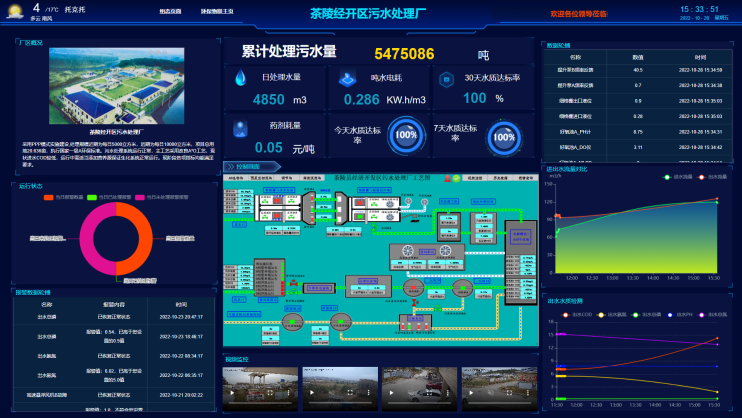The width and height of the screenshot is (742, 418).
Task: Open the 控制画面 tab label
Action: pos(248,167)
